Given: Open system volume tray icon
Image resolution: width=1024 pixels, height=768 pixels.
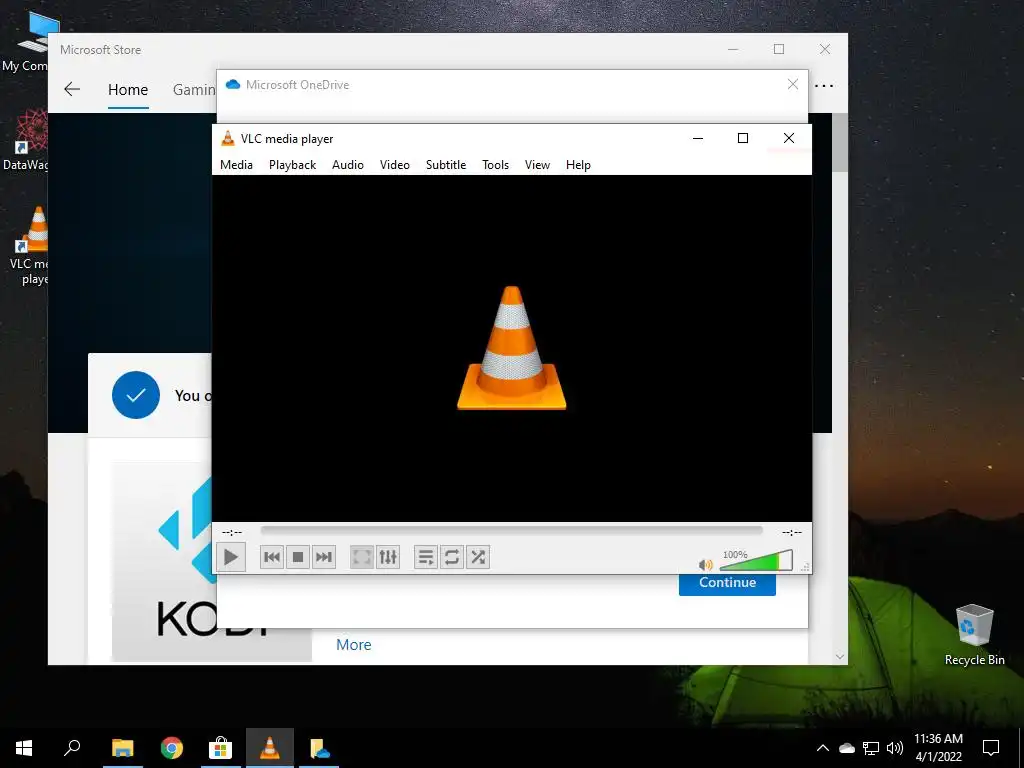Looking at the screenshot, I should click(x=895, y=748).
